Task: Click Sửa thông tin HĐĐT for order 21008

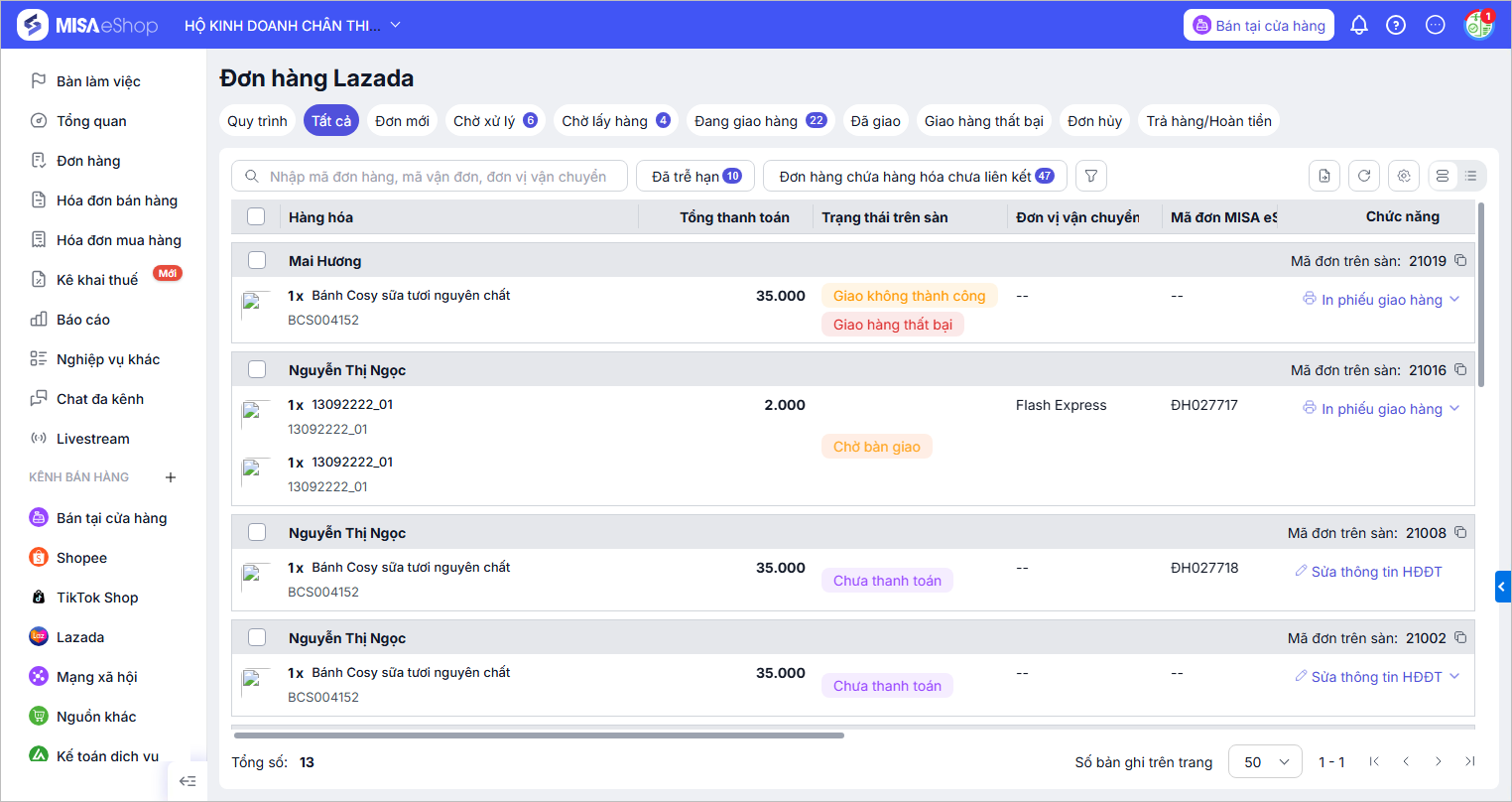Action: pyautogui.click(x=1369, y=572)
